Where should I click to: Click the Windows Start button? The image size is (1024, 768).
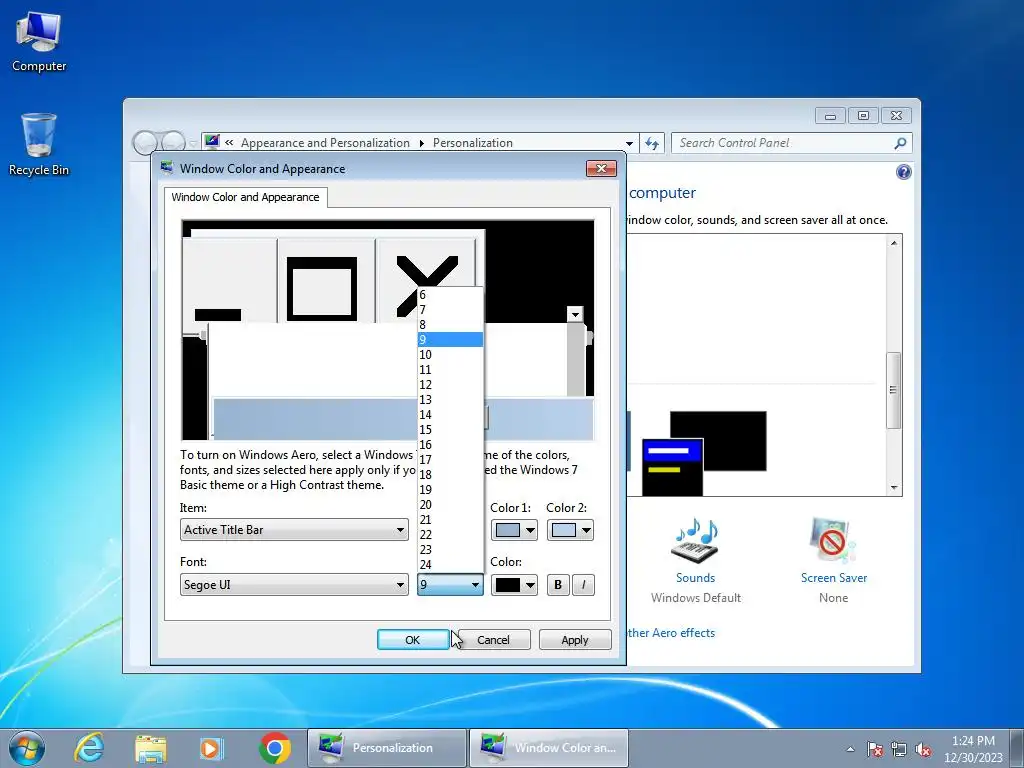click(x=27, y=748)
